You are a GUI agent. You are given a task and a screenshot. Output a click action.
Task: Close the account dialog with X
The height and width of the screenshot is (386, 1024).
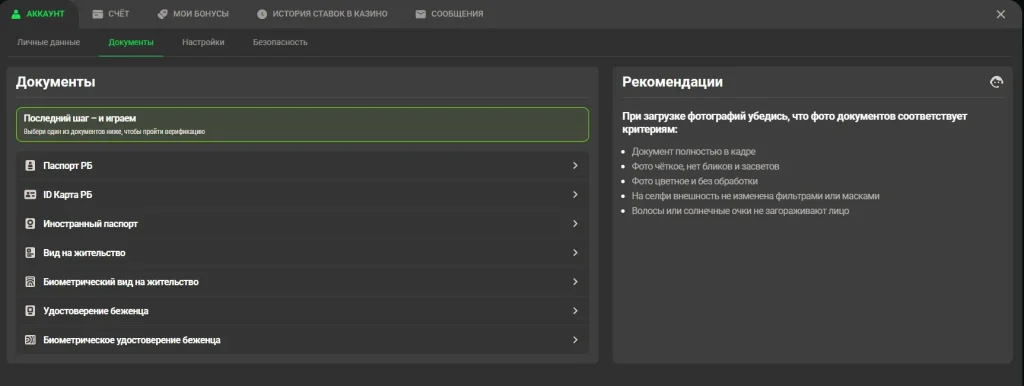(1000, 14)
